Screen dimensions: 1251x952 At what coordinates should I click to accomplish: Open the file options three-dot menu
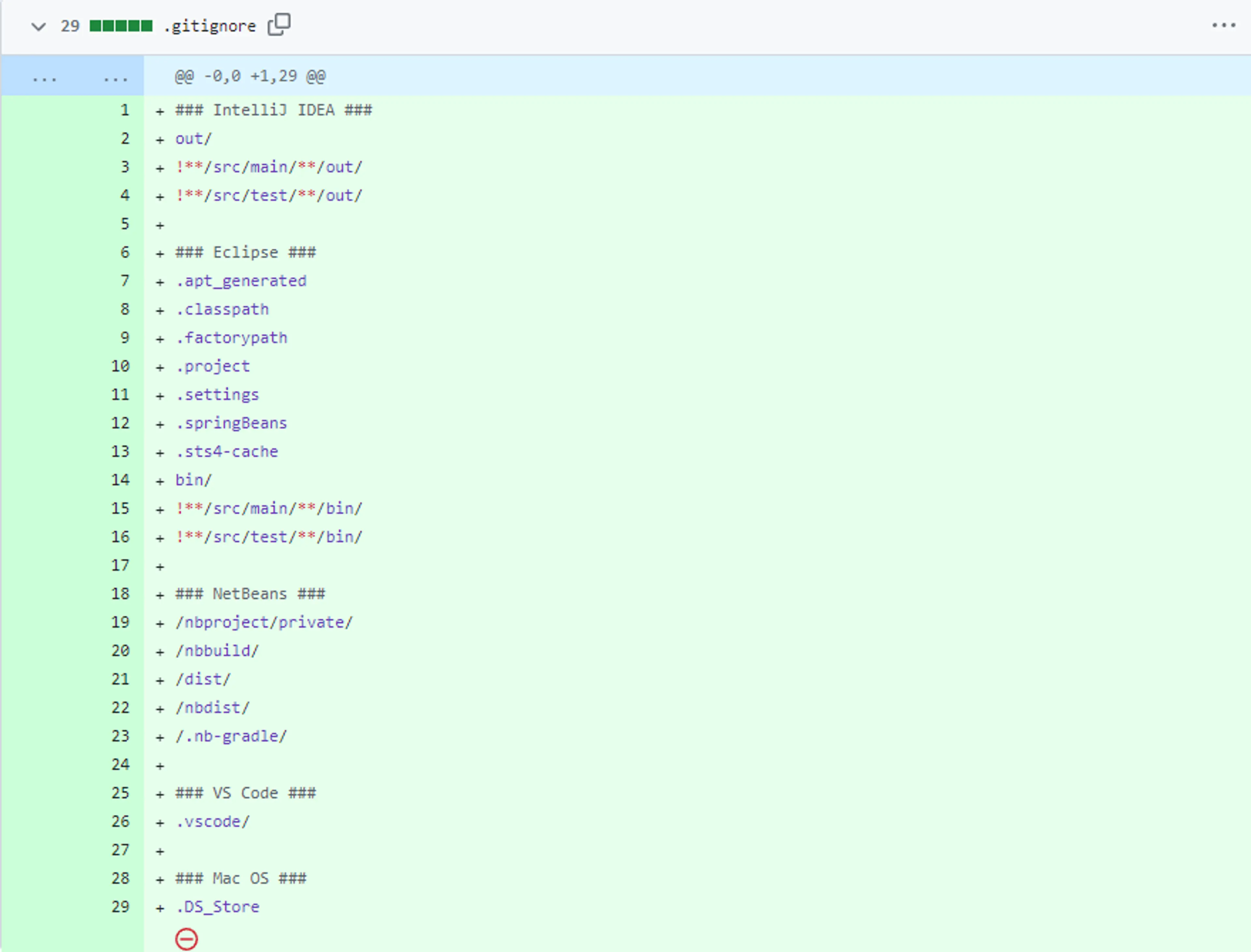1223,25
